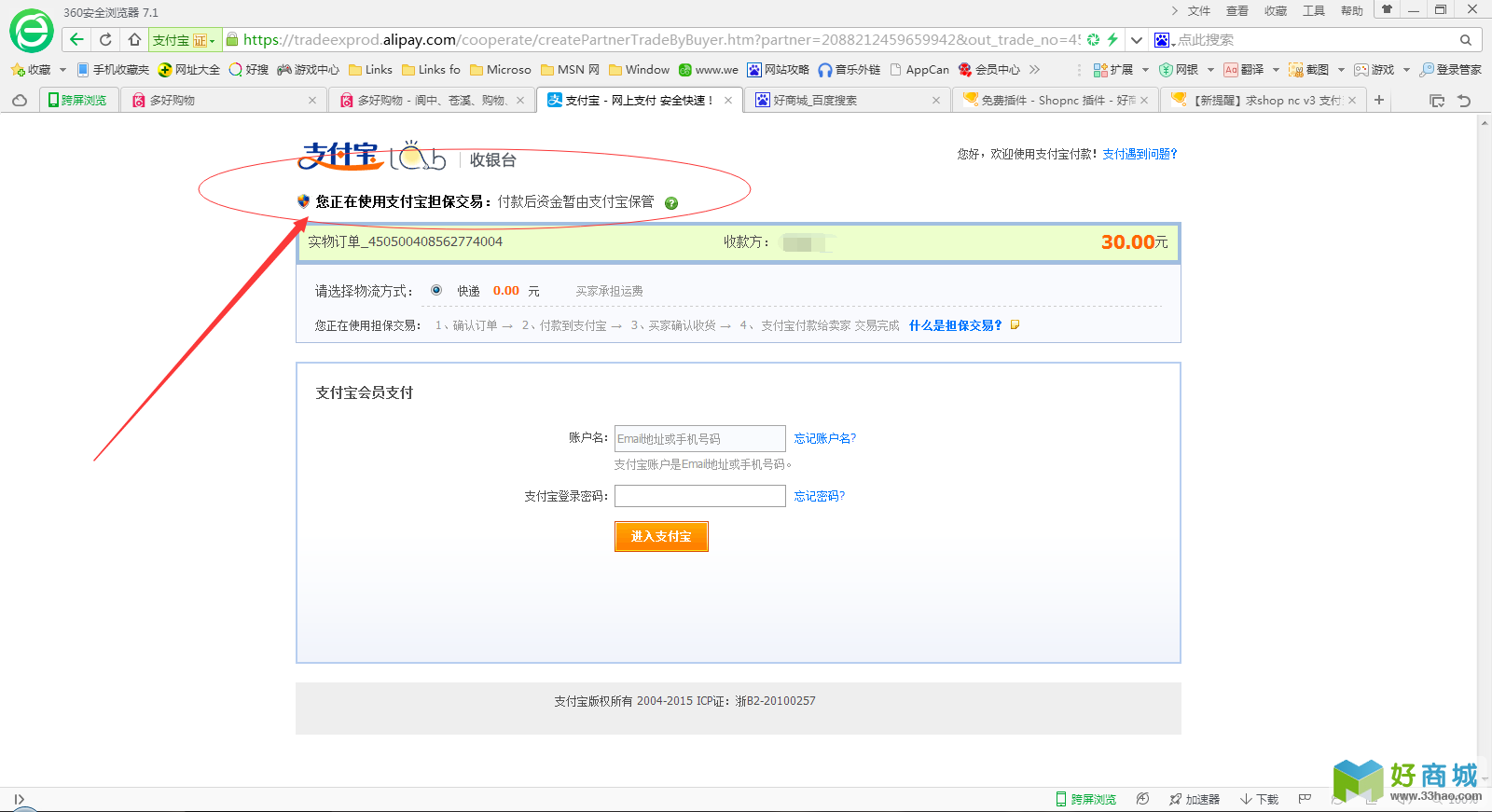The height and width of the screenshot is (812, 1492).
Task: Switch to the first 多好购物 tab
Action: (223, 100)
